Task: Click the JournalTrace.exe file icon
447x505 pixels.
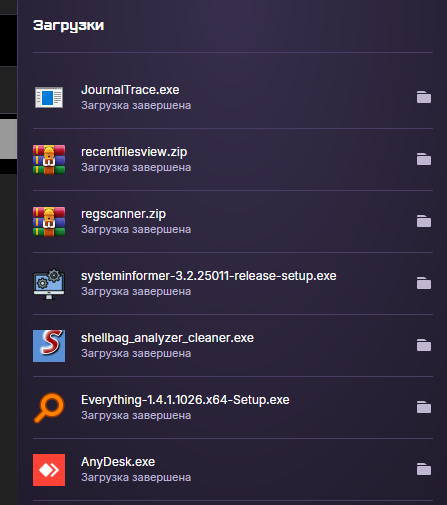Action: pos(49,97)
